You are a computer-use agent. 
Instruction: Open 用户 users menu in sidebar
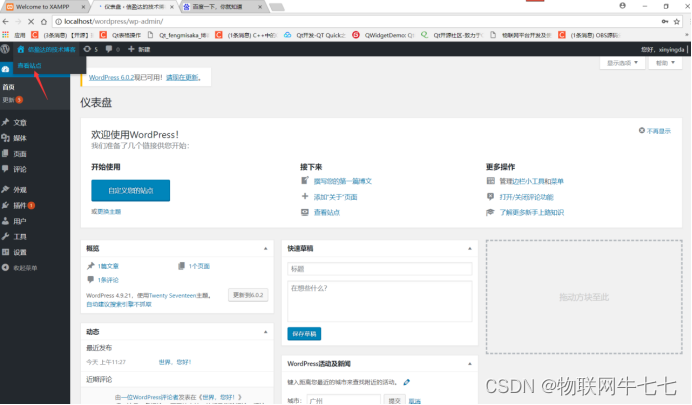click(20, 221)
